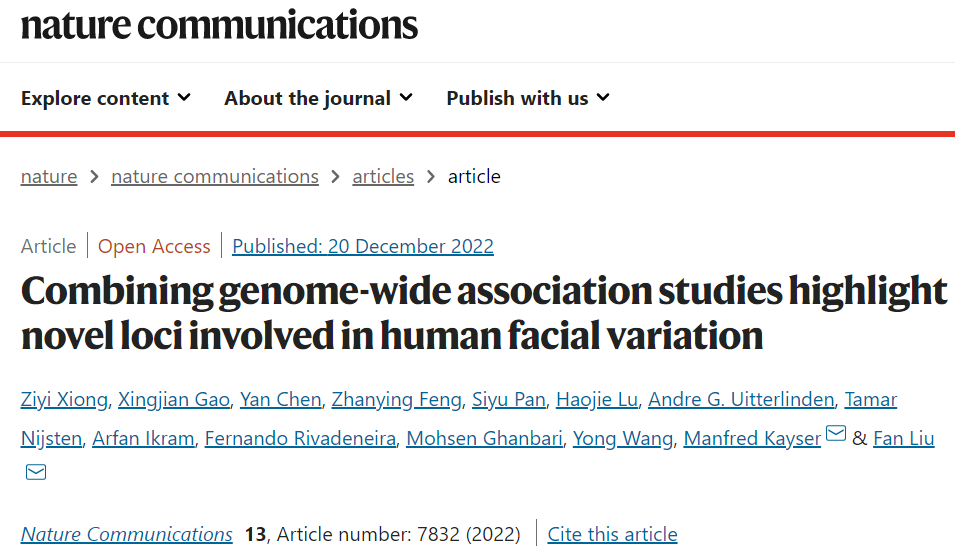This screenshot has width=955, height=553.
Task: Click the nature communications logo
Action: click(x=219, y=24)
